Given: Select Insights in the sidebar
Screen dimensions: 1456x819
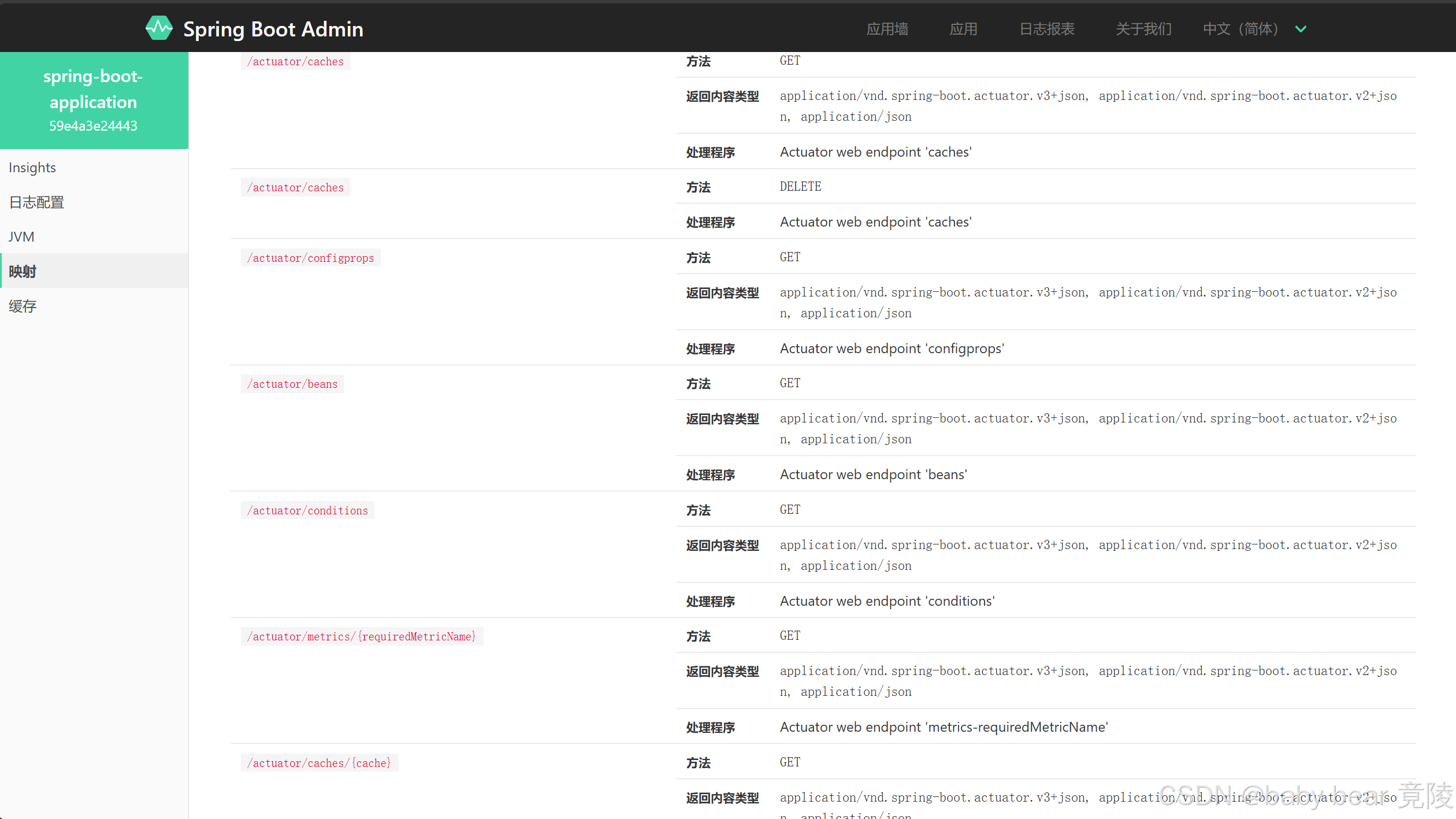Looking at the screenshot, I should tap(32, 167).
